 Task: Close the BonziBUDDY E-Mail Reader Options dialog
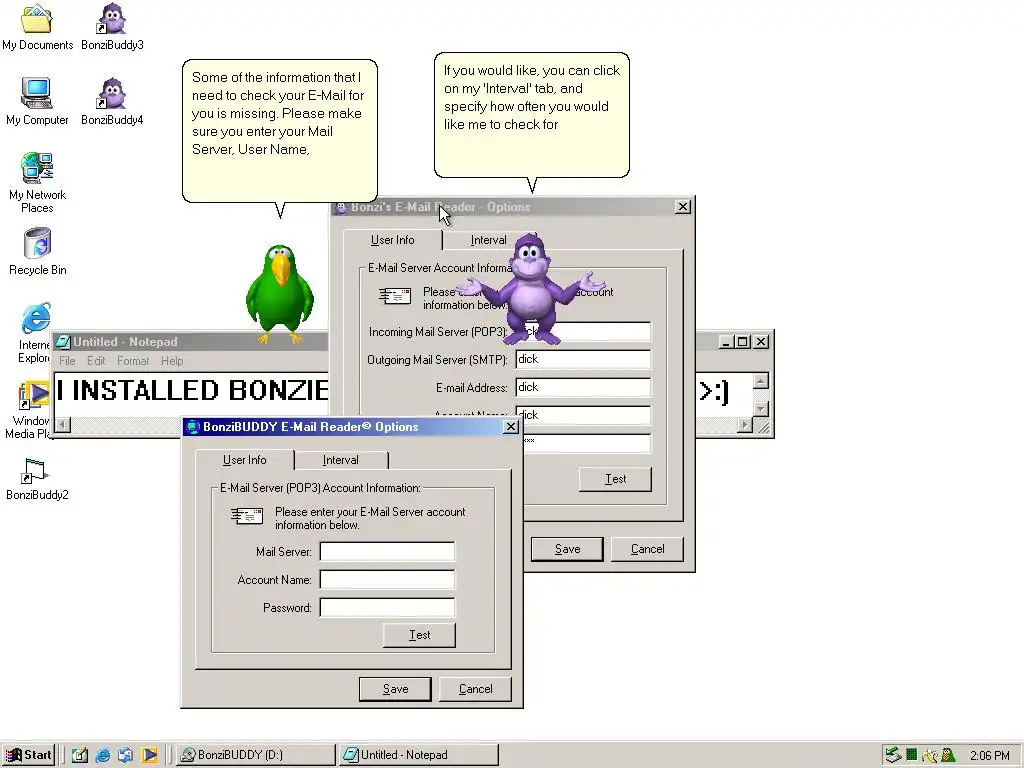(511, 427)
